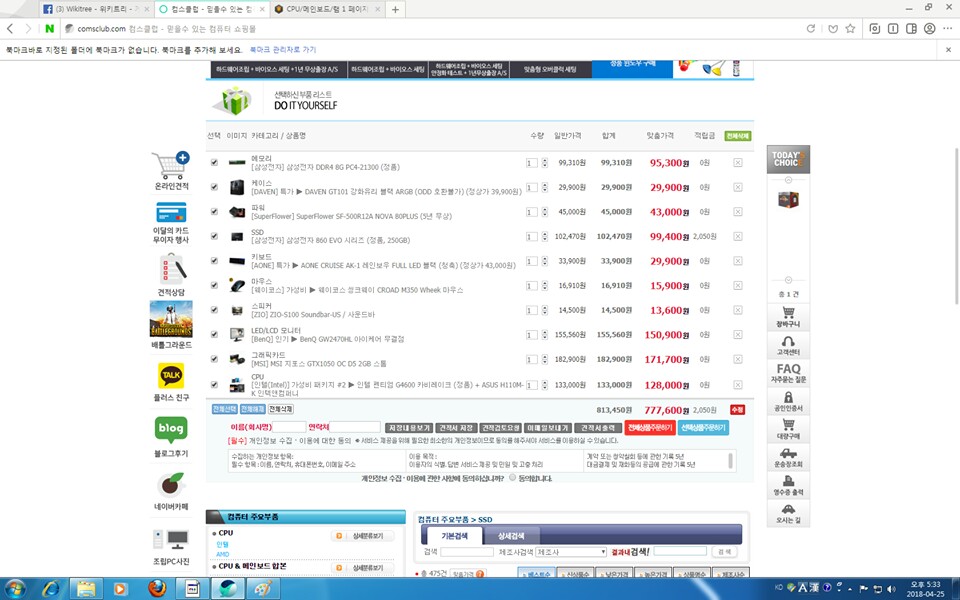Open the 온라인견적 shopping cart icon
The image size is (960, 600).
pos(171,165)
